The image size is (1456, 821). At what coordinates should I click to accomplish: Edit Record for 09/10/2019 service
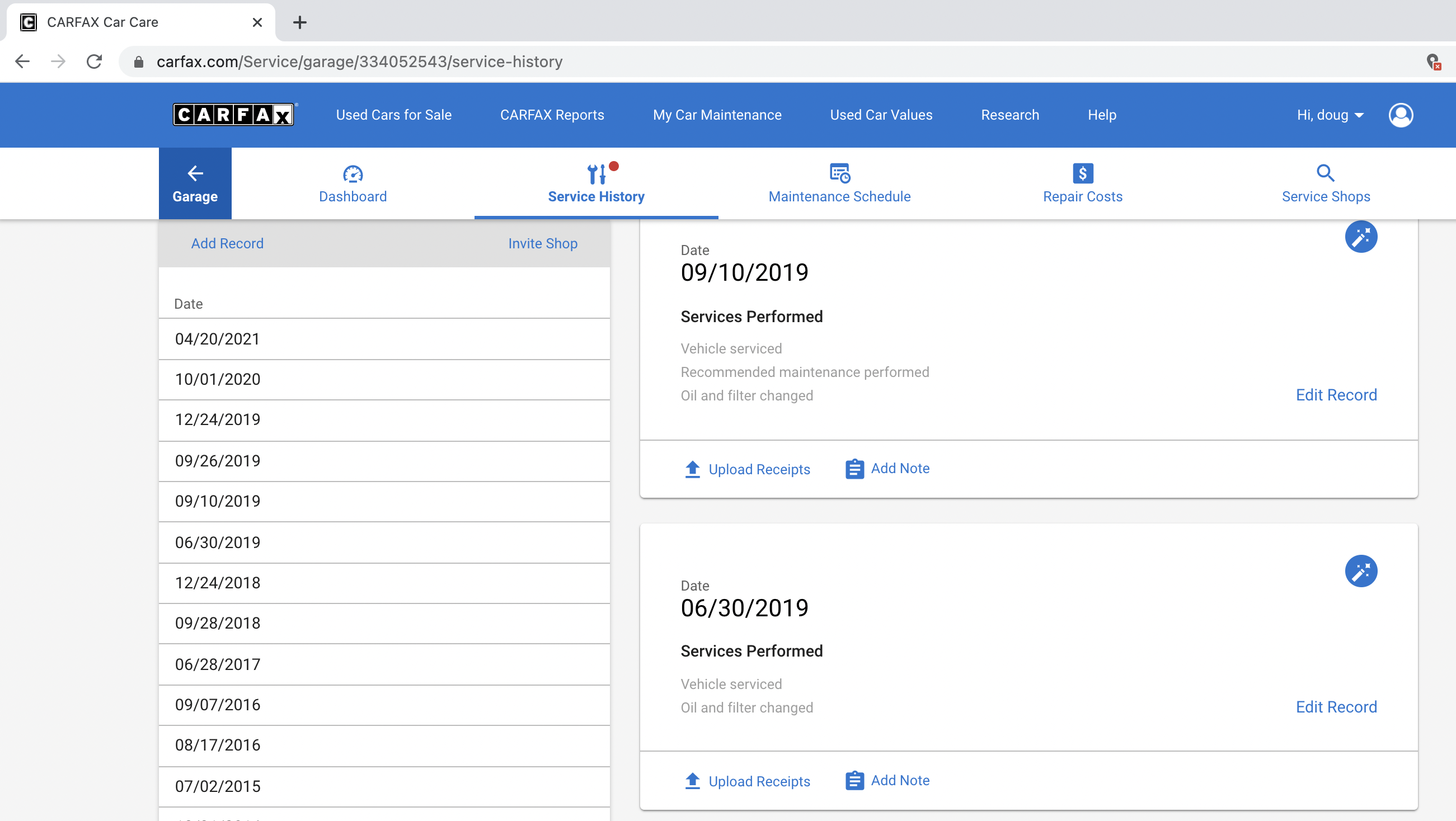coord(1336,395)
